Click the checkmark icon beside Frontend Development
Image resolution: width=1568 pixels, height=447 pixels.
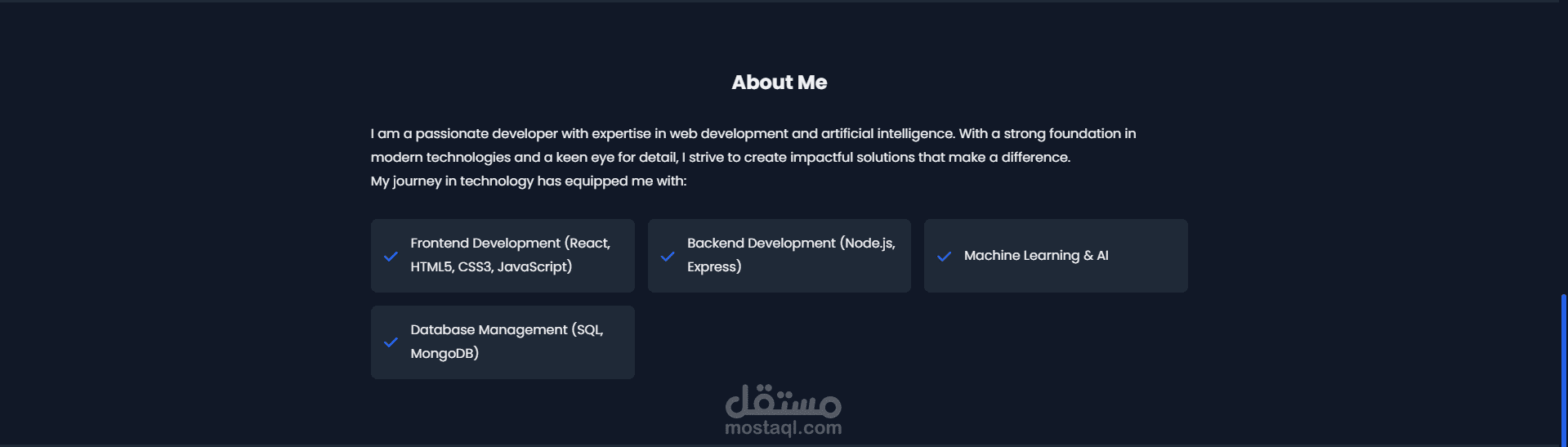pos(391,257)
